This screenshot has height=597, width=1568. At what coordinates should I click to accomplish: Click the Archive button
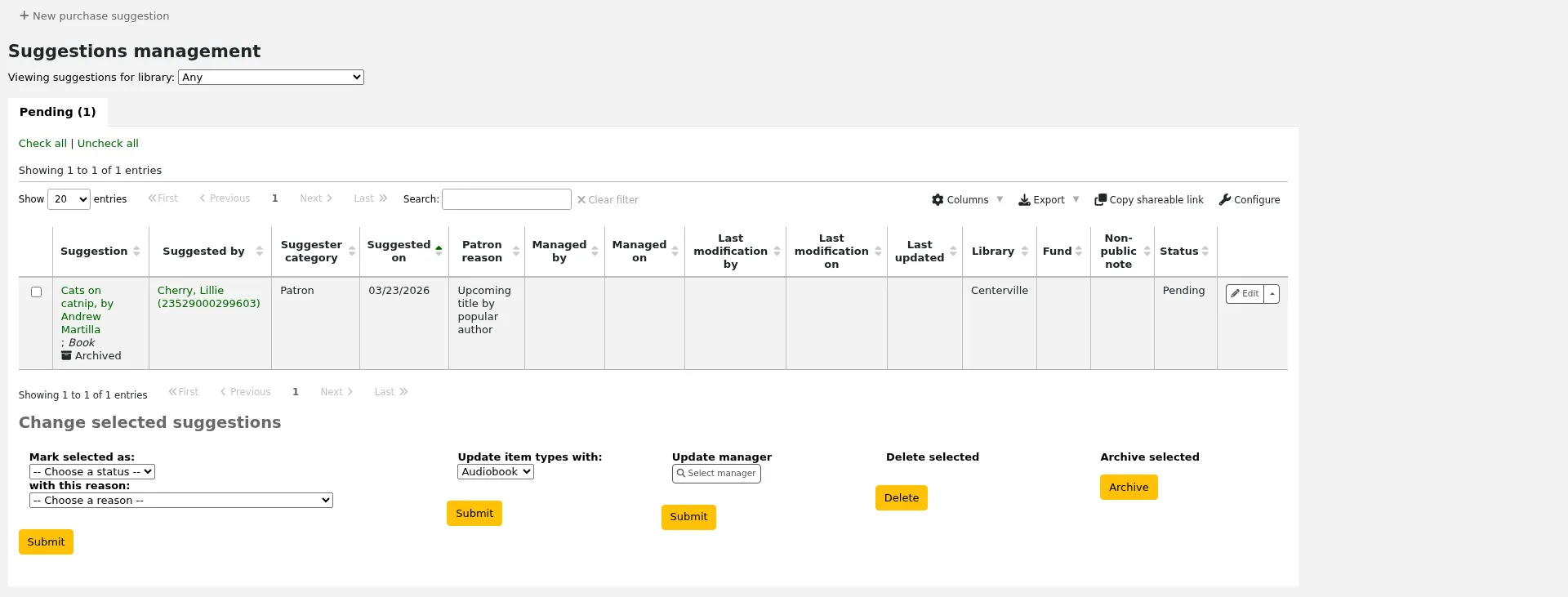1129,487
